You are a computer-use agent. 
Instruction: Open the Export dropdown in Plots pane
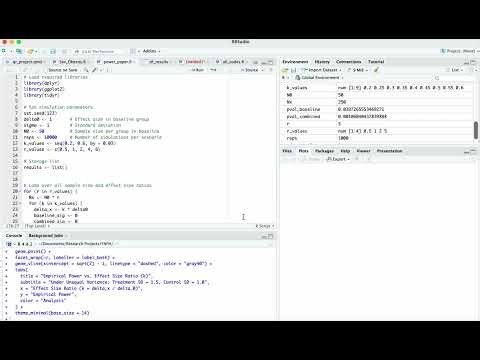[338, 159]
